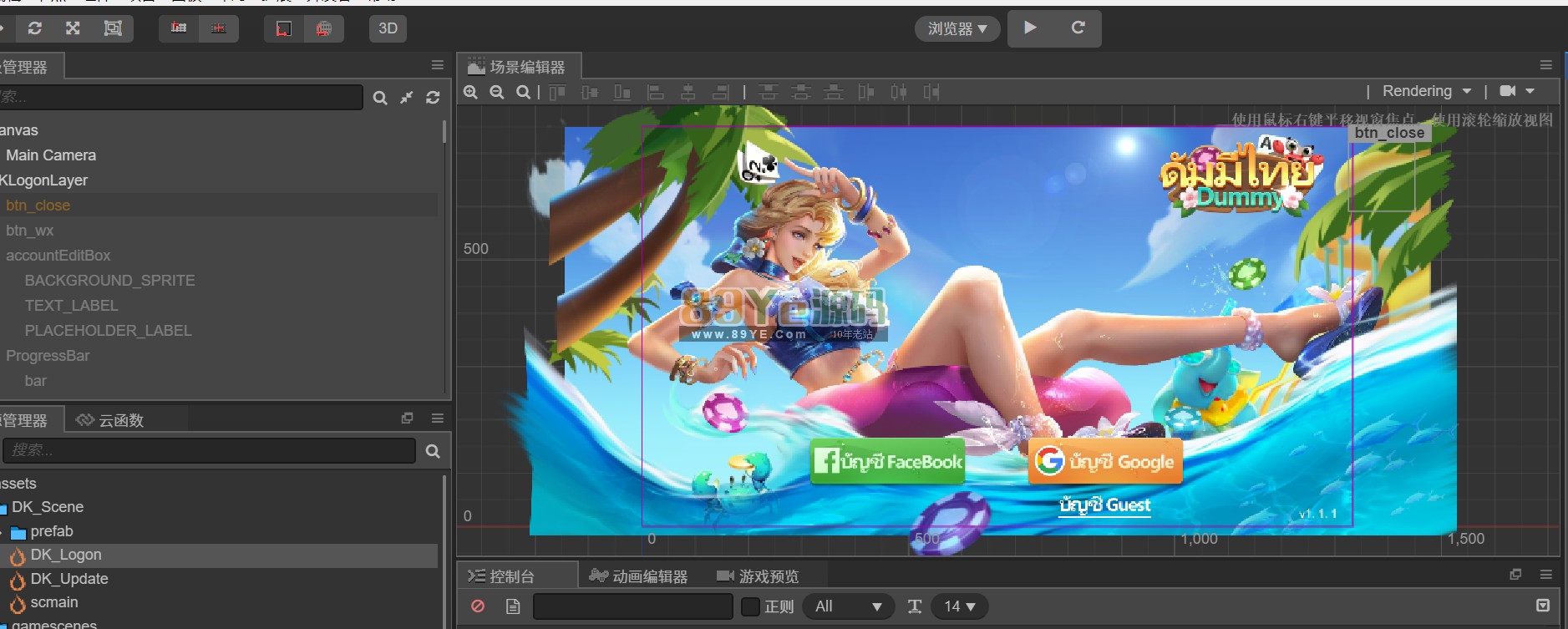Distribute nodes by left edges
The width and height of the screenshot is (1568, 629).
866,92
